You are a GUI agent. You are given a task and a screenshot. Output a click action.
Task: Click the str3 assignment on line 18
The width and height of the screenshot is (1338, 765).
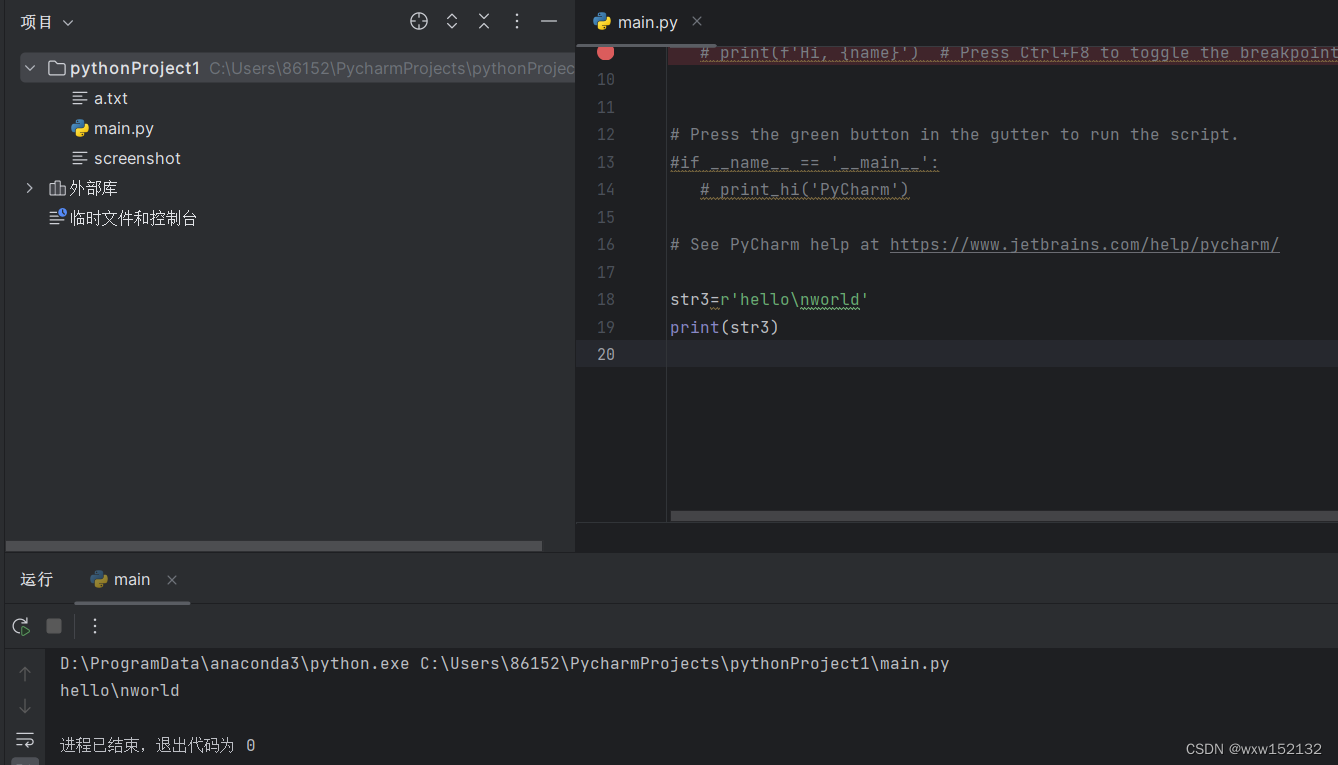tap(769, 299)
